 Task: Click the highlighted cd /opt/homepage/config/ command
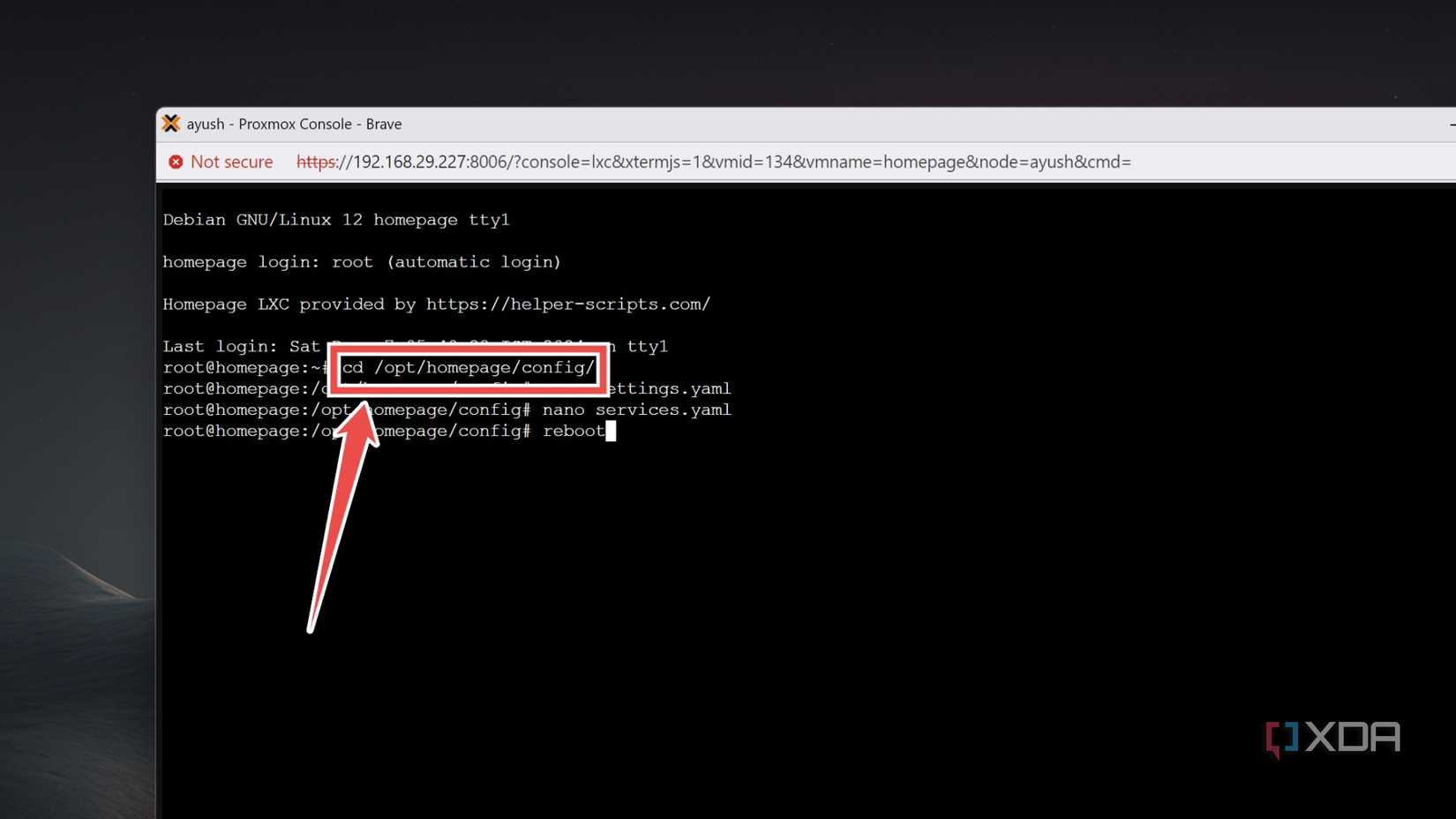tap(468, 368)
